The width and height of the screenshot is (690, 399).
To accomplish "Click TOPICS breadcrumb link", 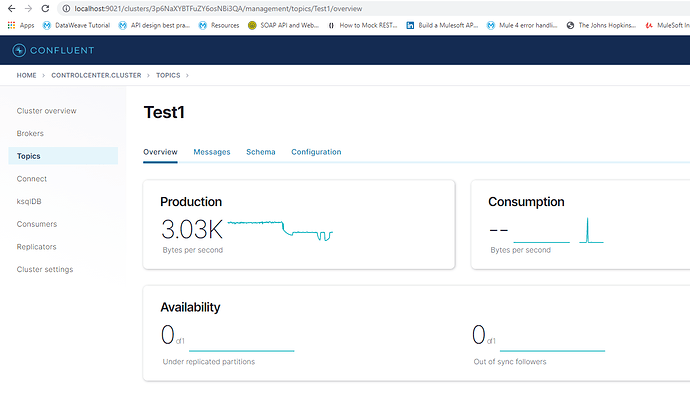I will [168, 75].
